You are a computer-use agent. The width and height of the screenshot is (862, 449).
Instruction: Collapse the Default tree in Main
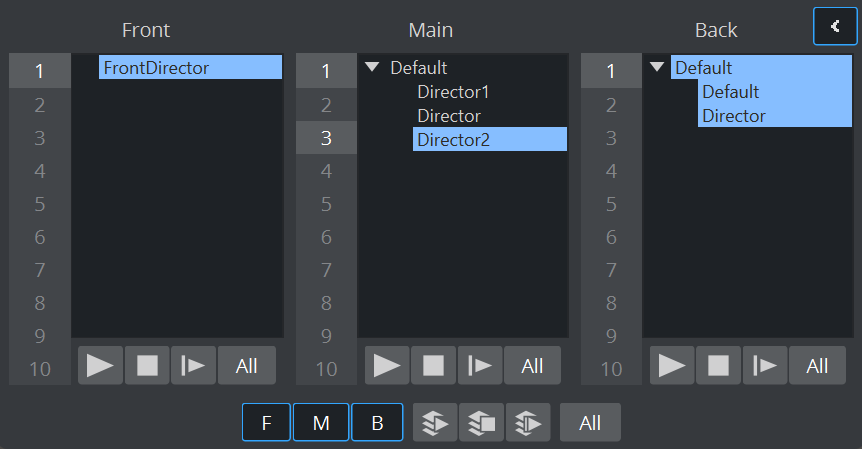point(372,68)
